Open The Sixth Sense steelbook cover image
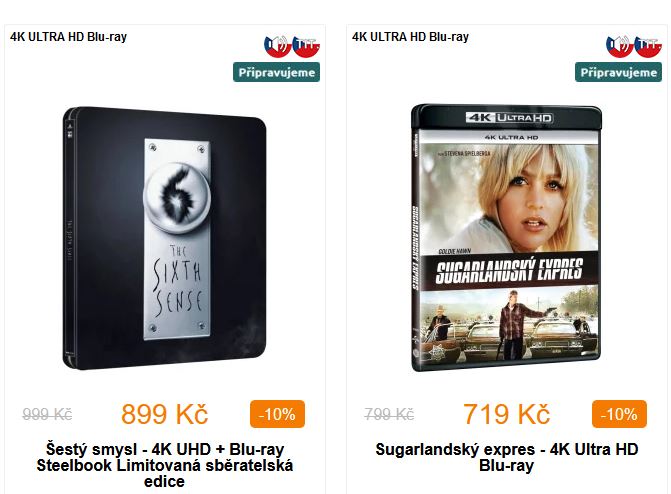Image resolution: width=671 pixels, height=494 pixels. [x=165, y=238]
